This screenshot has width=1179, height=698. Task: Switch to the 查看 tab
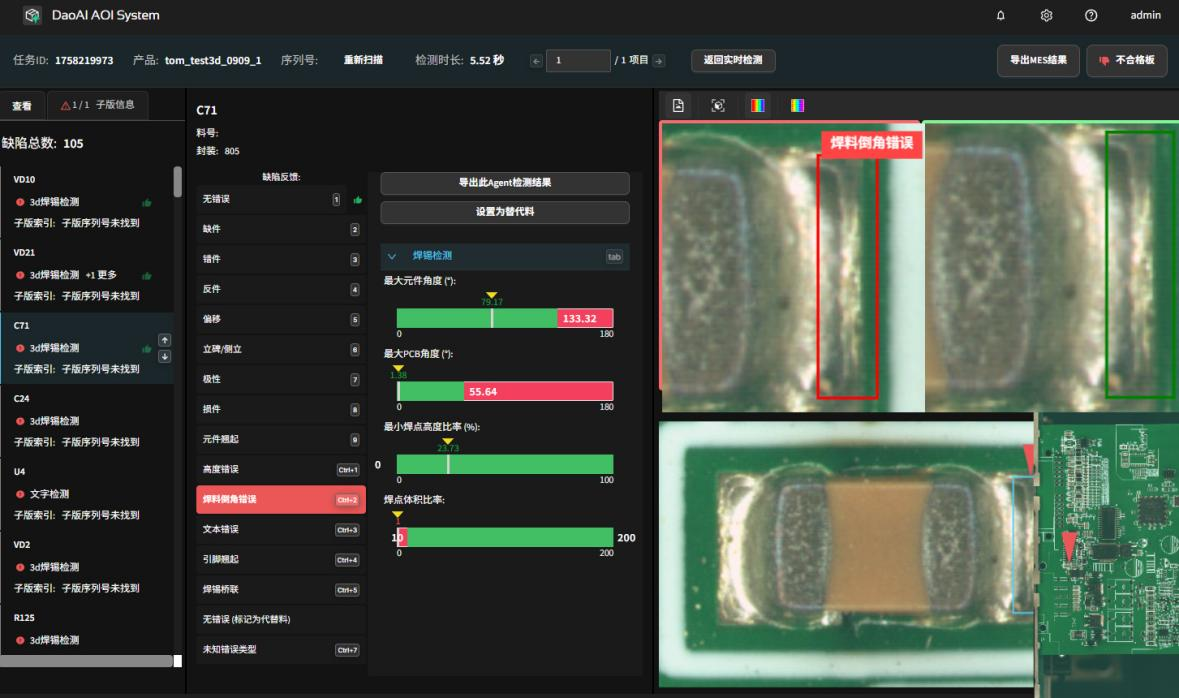(22, 106)
